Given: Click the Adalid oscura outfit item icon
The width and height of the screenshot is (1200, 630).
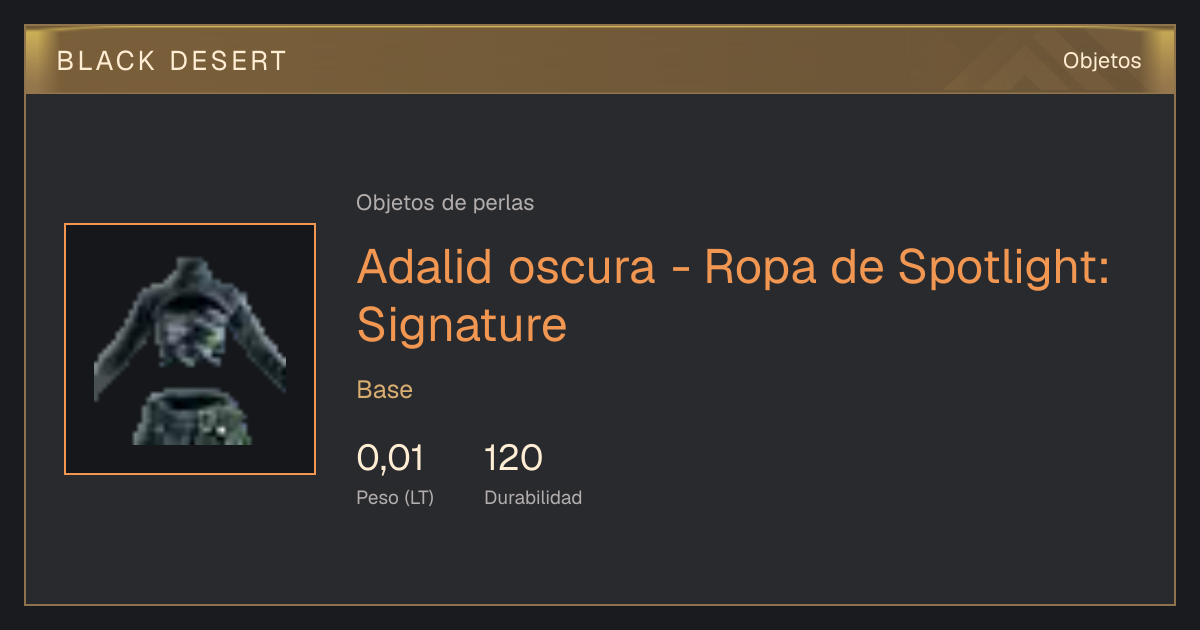Looking at the screenshot, I should coord(190,349).
